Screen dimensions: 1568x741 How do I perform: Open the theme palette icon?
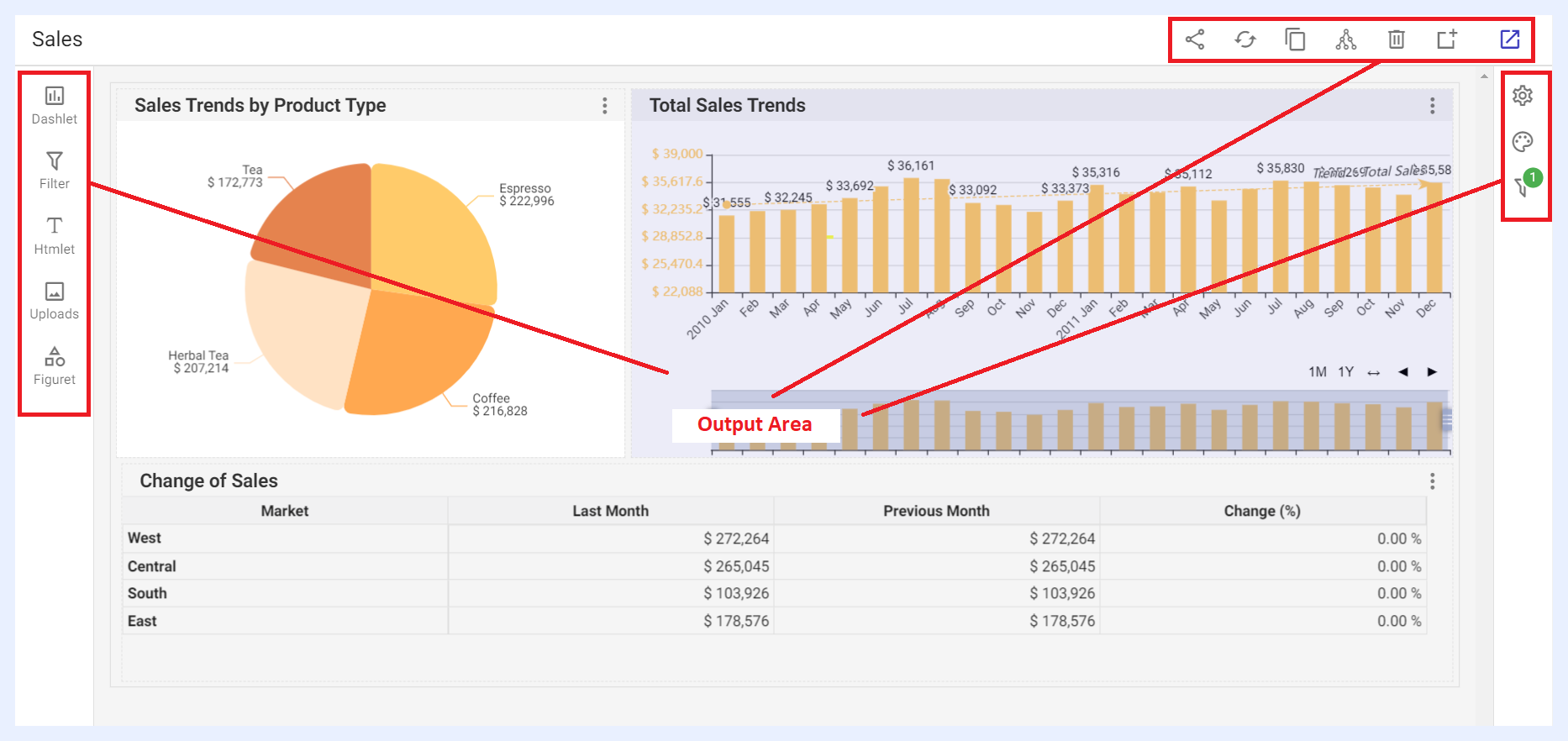1523,141
